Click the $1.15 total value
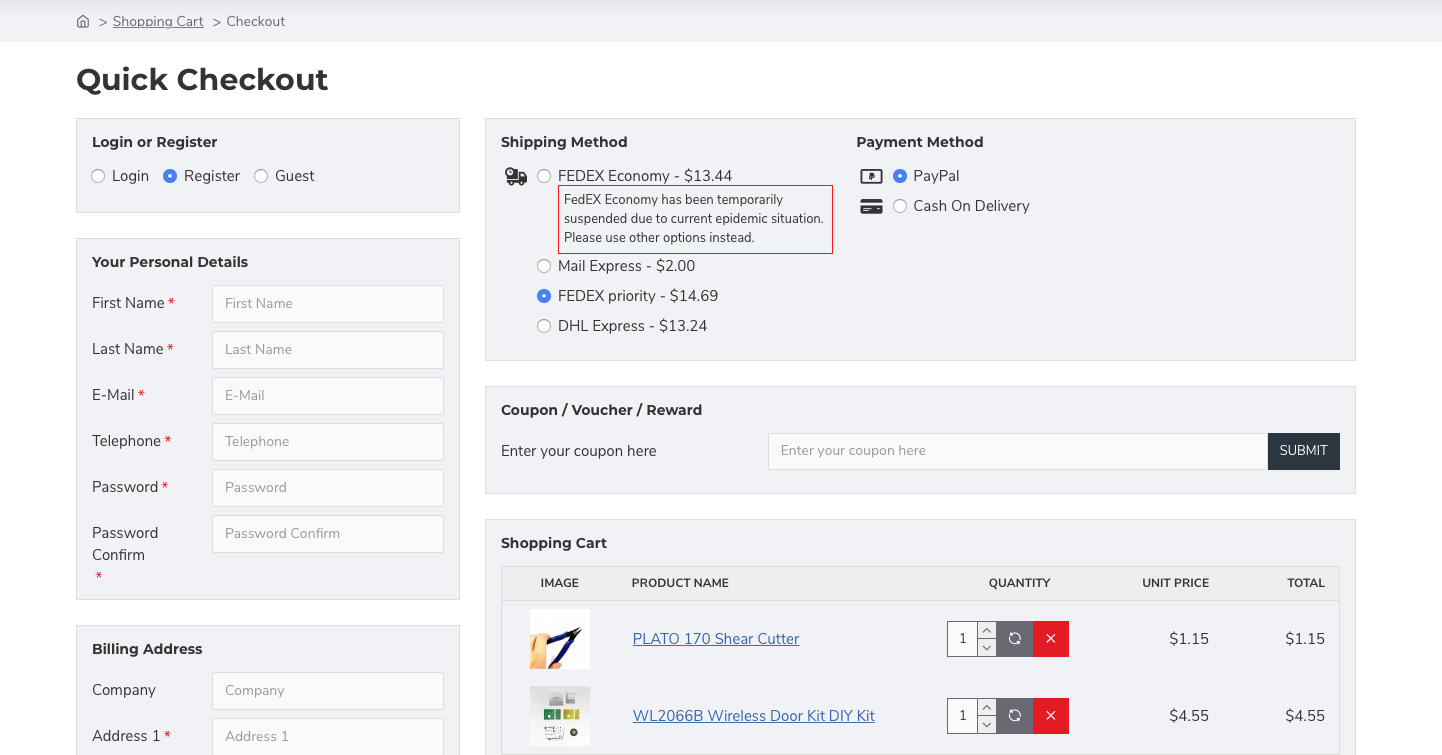Viewport: 1442px width, 755px height. 1305,639
